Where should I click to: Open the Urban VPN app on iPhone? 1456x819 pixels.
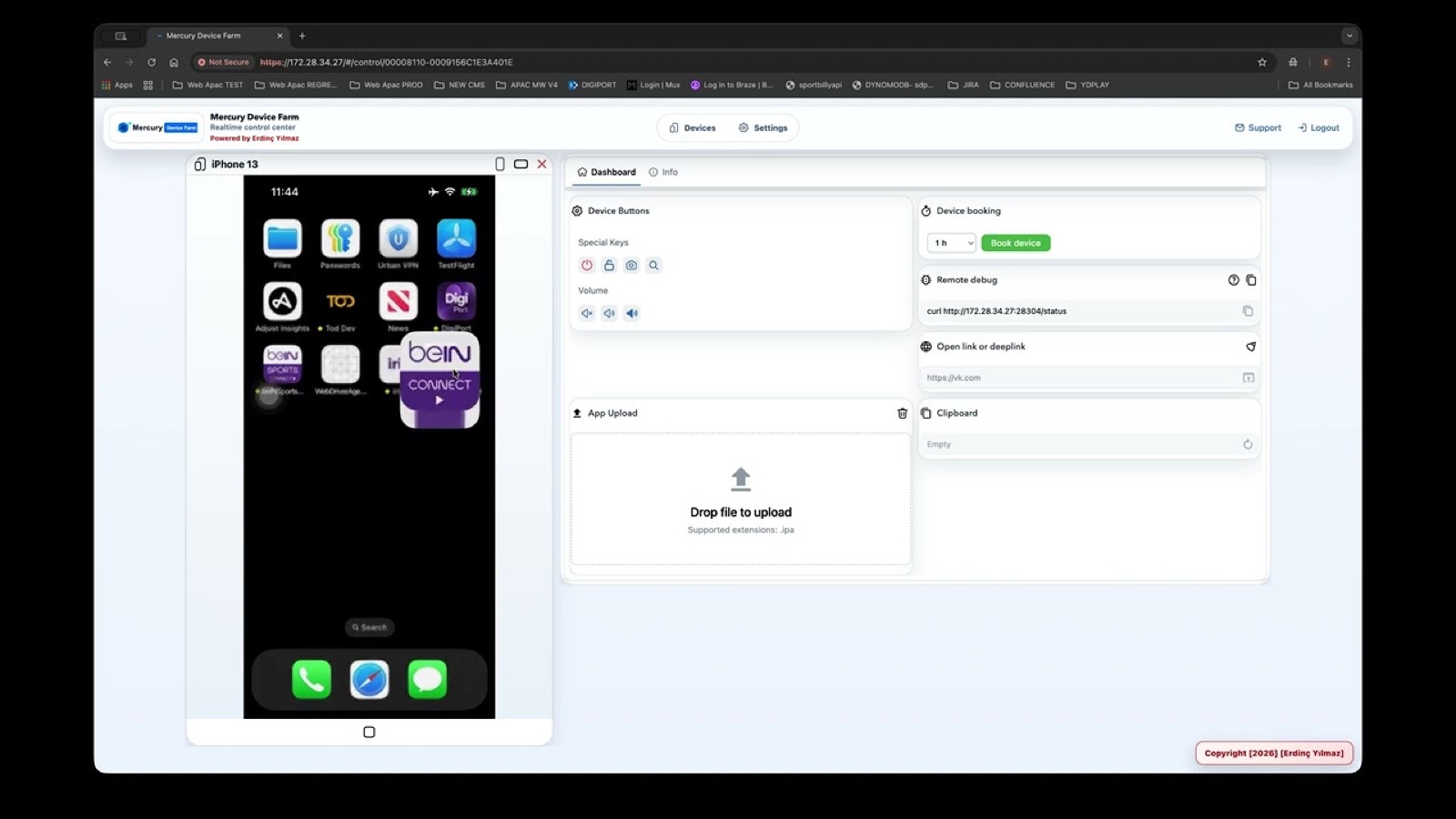tap(398, 238)
